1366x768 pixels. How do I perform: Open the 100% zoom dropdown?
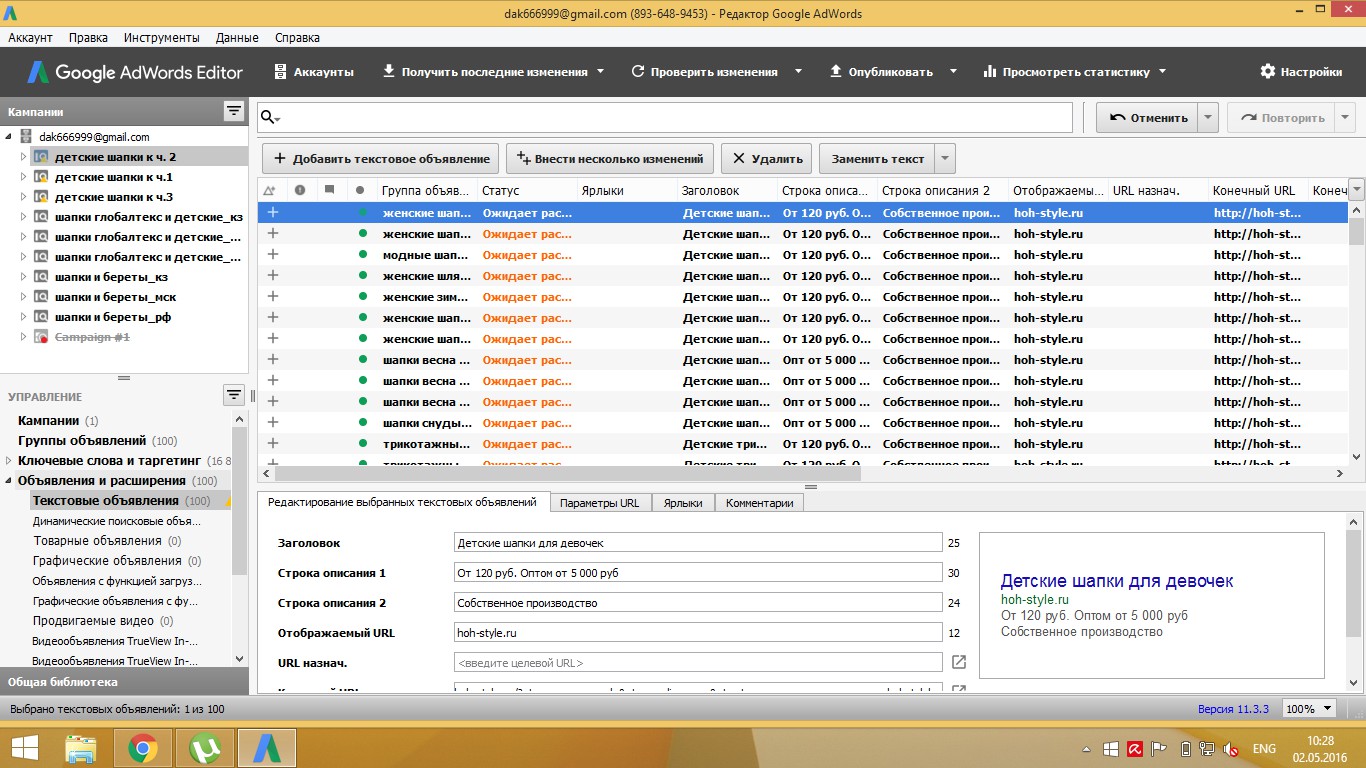pyautogui.click(x=1309, y=708)
